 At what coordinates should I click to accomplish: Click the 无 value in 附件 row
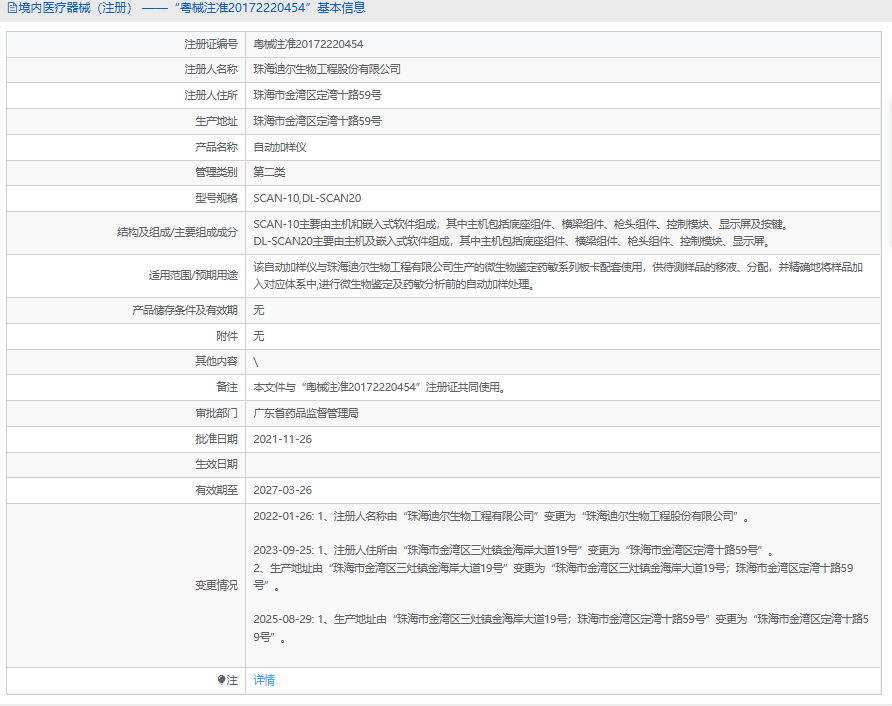258,336
